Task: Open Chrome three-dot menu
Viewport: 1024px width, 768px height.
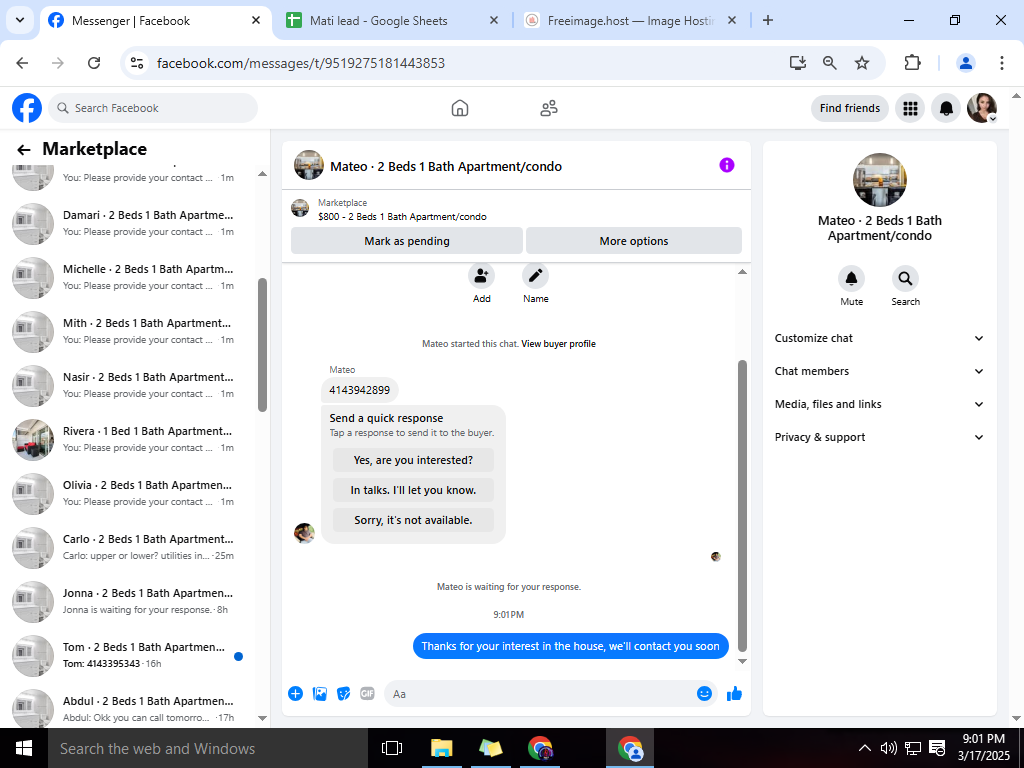Action: (x=1001, y=63)
